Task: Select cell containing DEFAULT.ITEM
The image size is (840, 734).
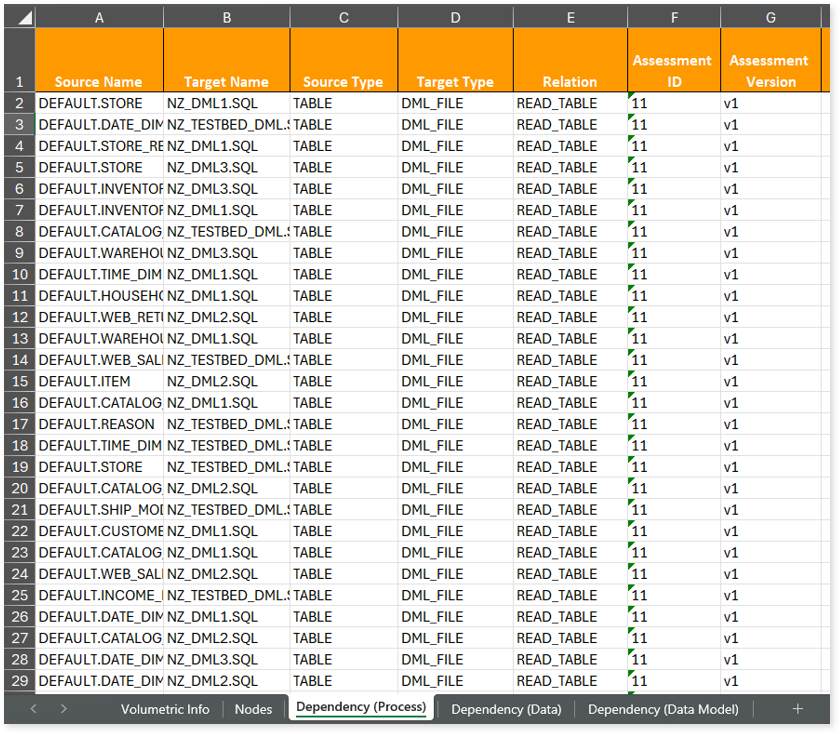Action: 99,381
